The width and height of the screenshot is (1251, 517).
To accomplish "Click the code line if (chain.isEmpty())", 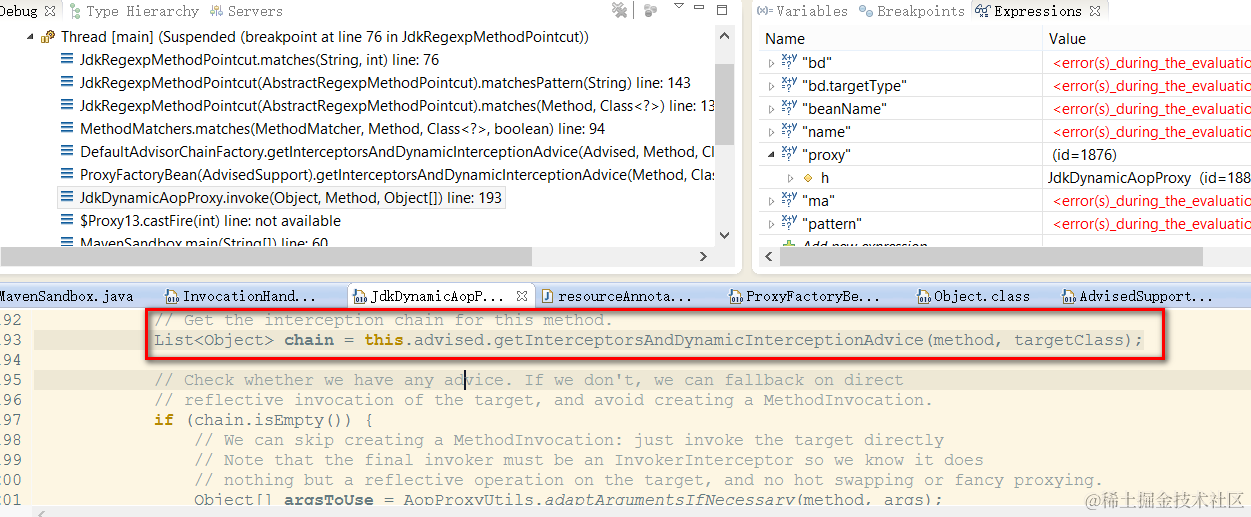I will click(x=263, y=420).
